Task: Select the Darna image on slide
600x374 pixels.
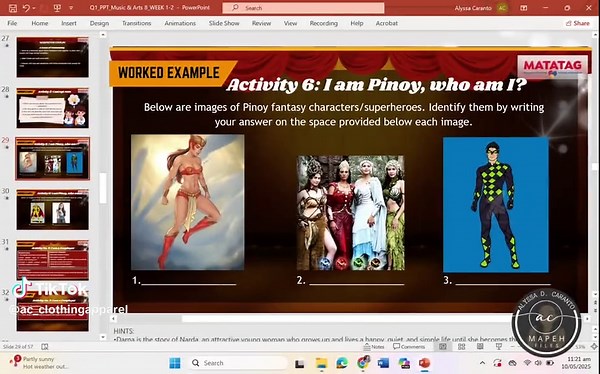Action: (188, 202)
